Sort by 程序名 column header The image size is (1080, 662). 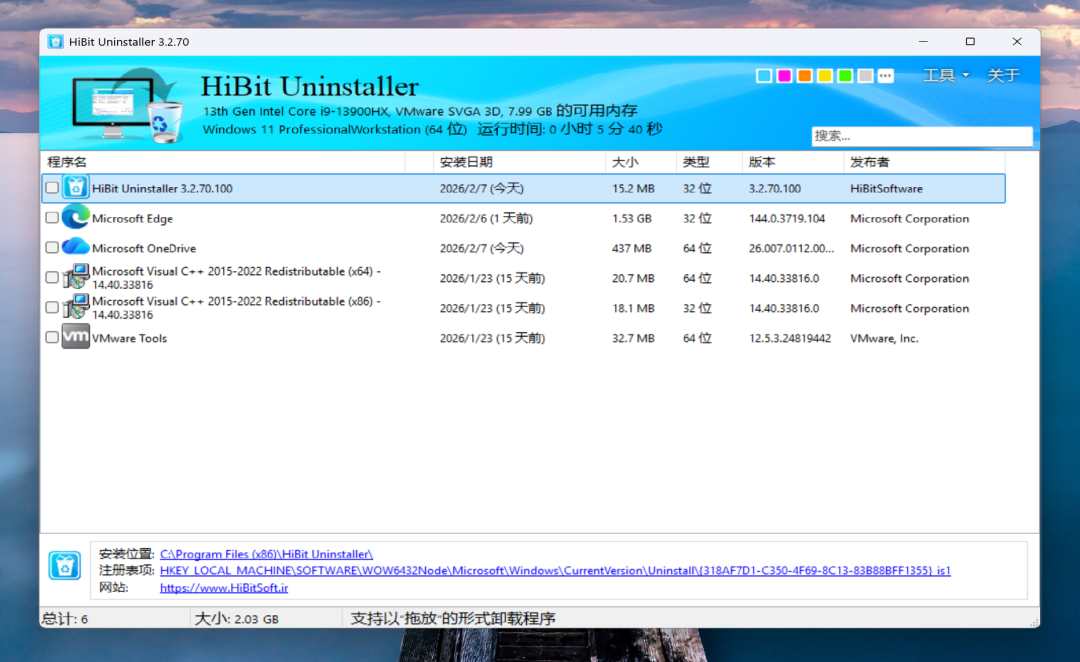click(x=222, y=162)
